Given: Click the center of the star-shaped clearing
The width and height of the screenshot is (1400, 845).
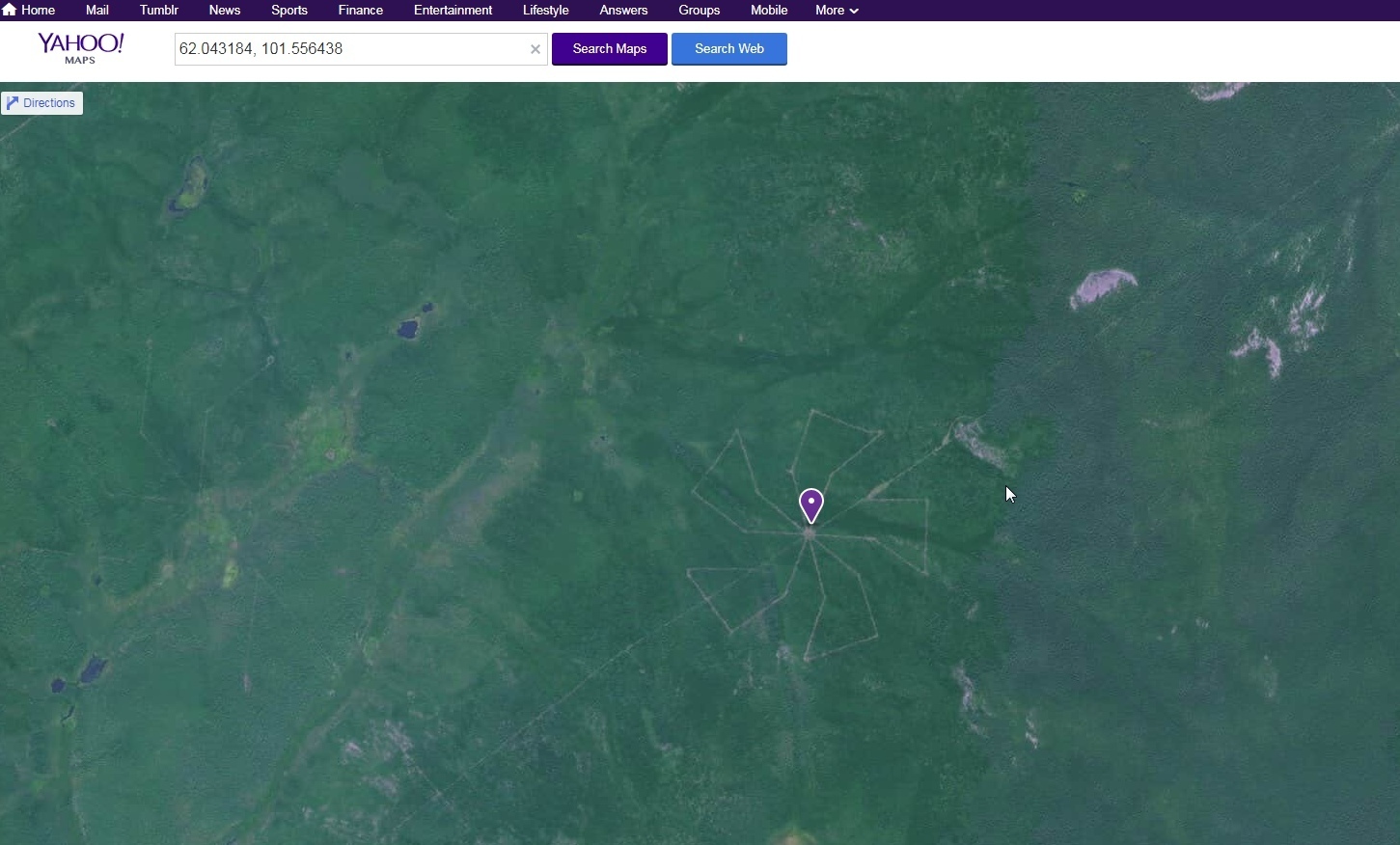Looking at the screenshot, I should [x=809, y=533].
